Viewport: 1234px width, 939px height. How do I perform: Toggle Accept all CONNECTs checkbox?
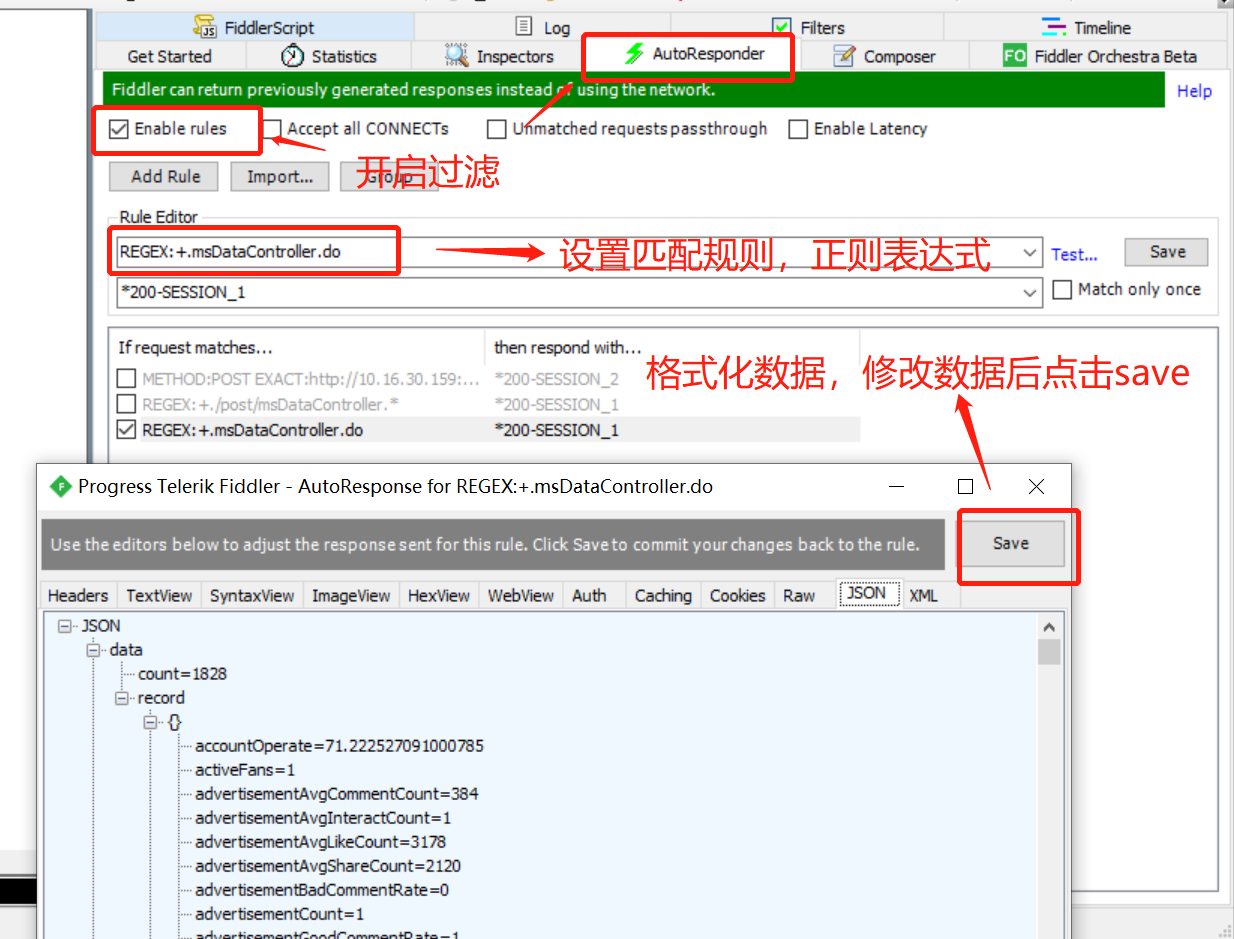[272, 129]
